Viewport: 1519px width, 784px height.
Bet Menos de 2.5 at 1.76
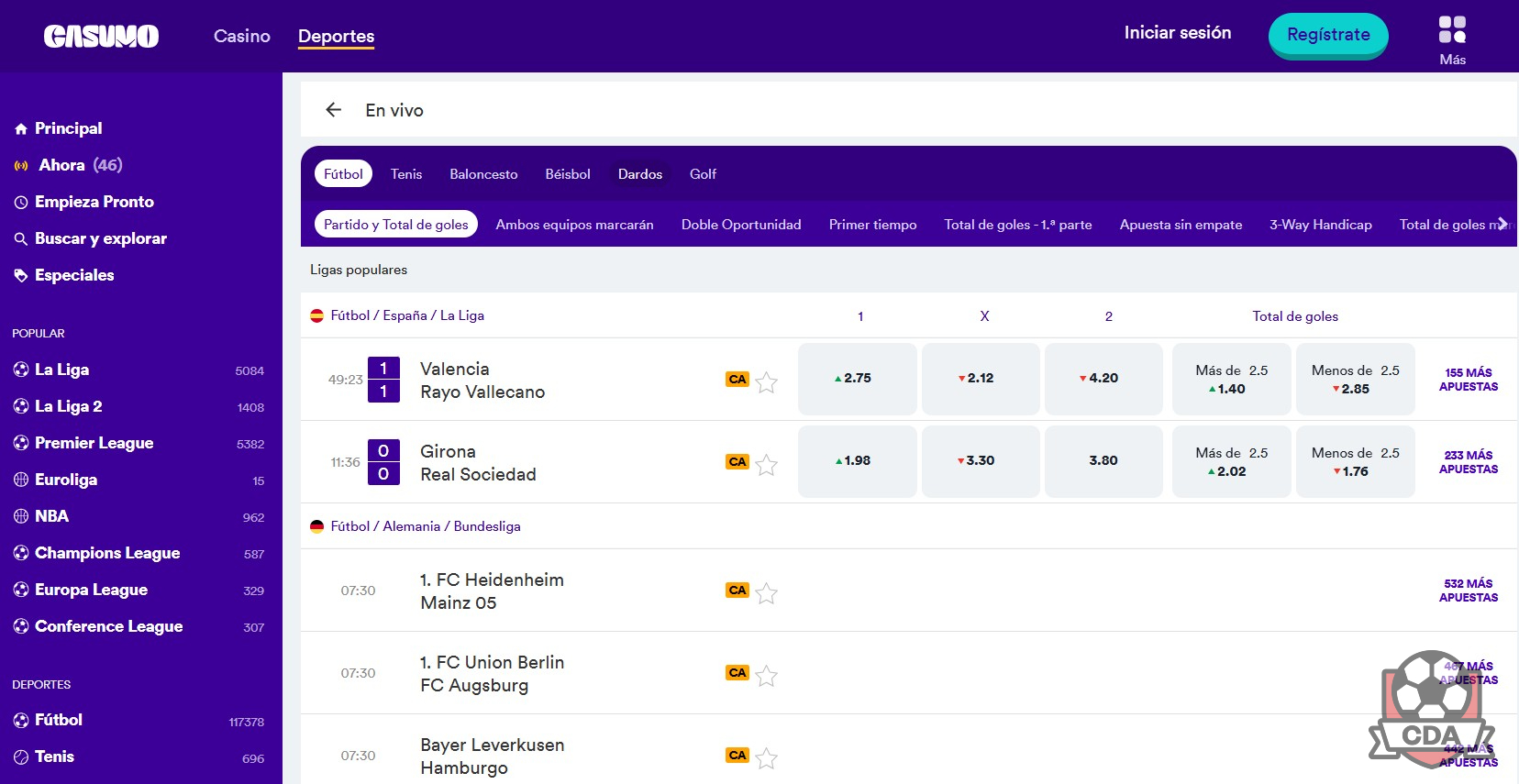1355,461
